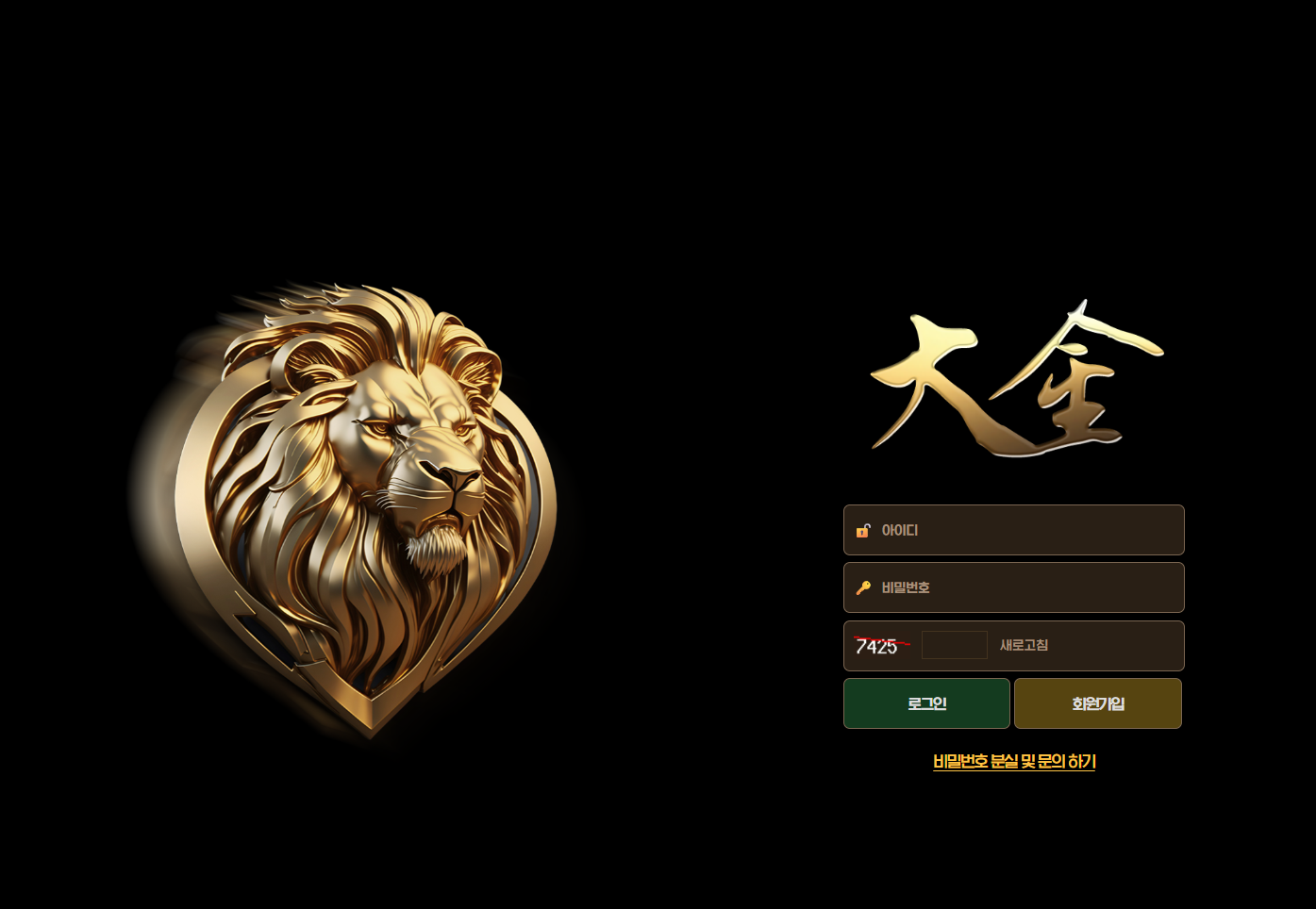Click empty space right of 새로고침 in the captcha row
This screenshot has width=1316, height=909.
coord(1116,646)
